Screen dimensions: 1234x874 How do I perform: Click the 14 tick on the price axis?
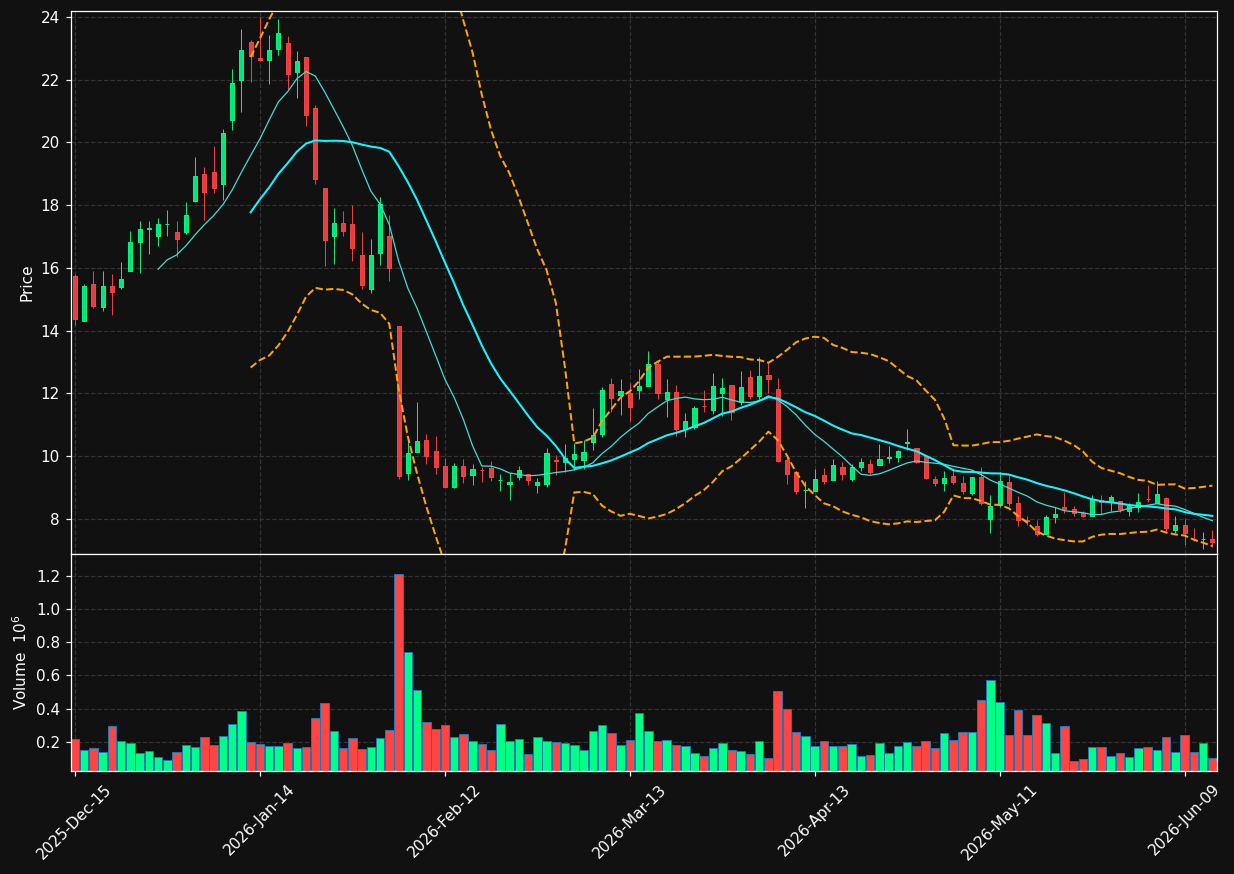tap(51, 332)
